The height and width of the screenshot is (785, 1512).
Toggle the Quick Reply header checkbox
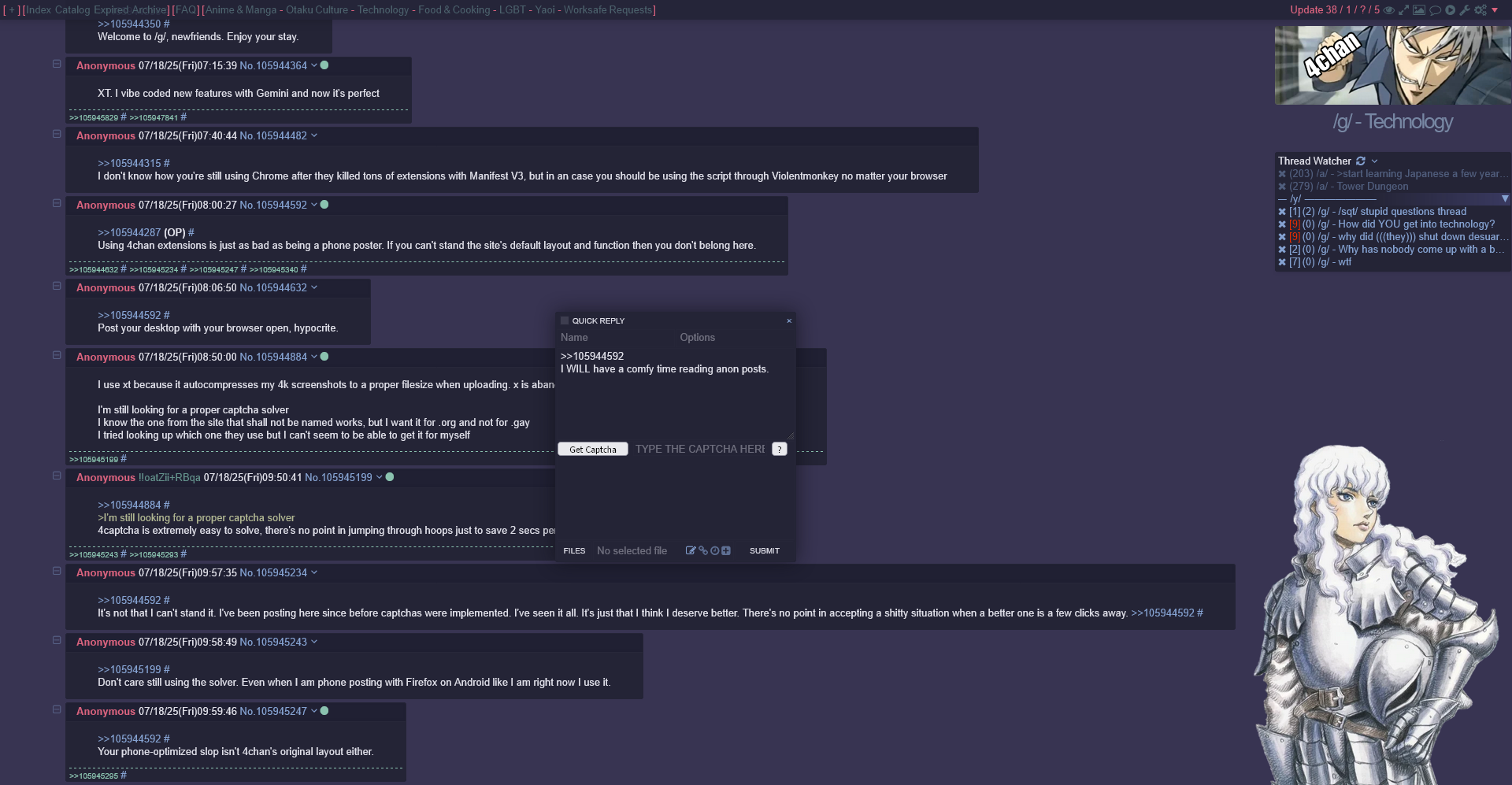click(x=565, y=320)
